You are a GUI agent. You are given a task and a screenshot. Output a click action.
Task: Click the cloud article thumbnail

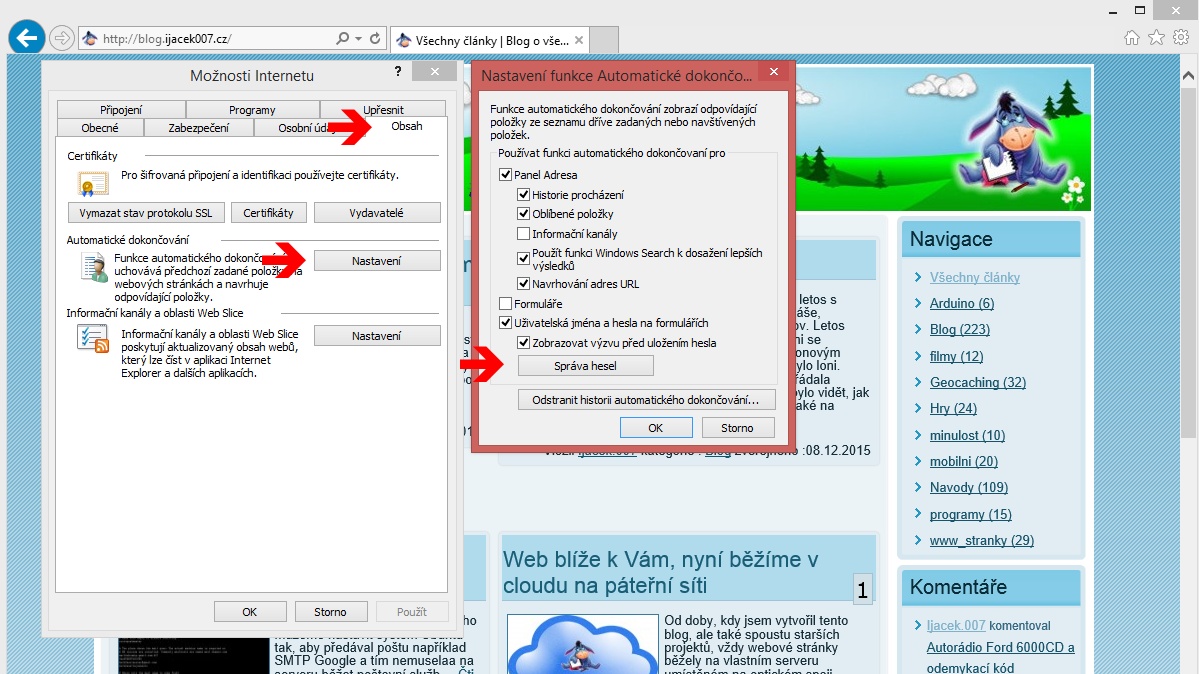click(582, 644)
